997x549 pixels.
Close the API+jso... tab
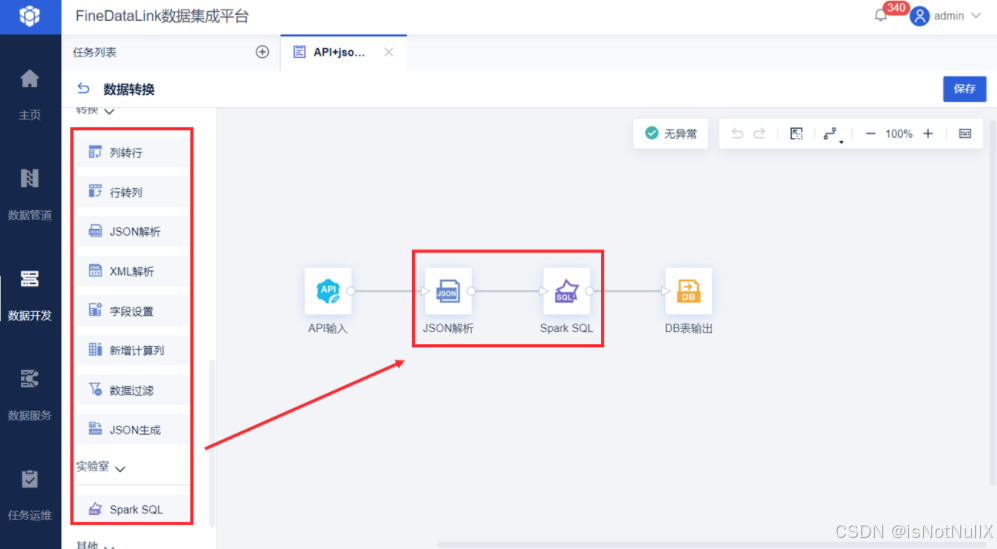pyautogui.click(x=388, y=52)
